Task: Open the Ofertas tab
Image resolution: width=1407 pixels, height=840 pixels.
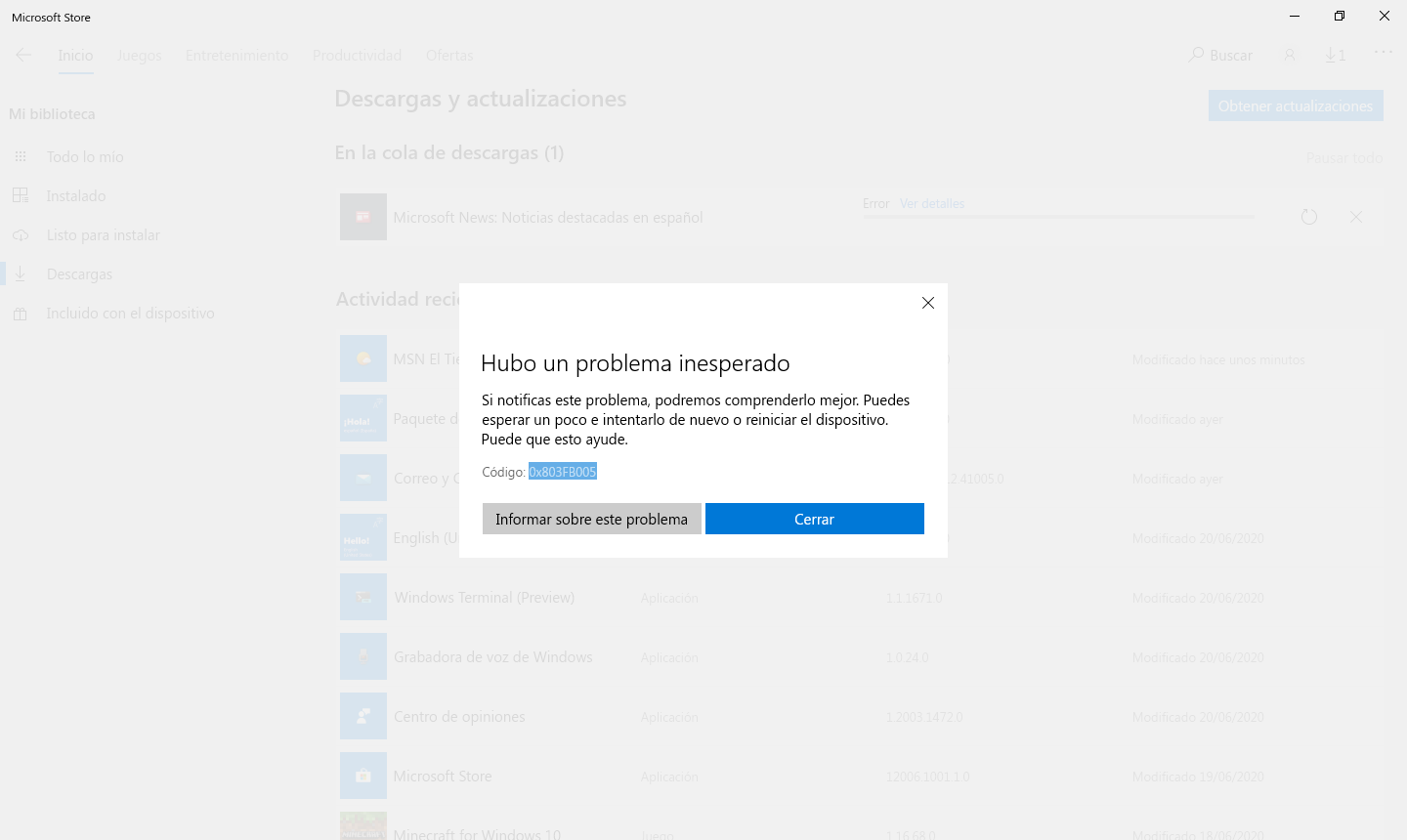Action: pos(449,56)
